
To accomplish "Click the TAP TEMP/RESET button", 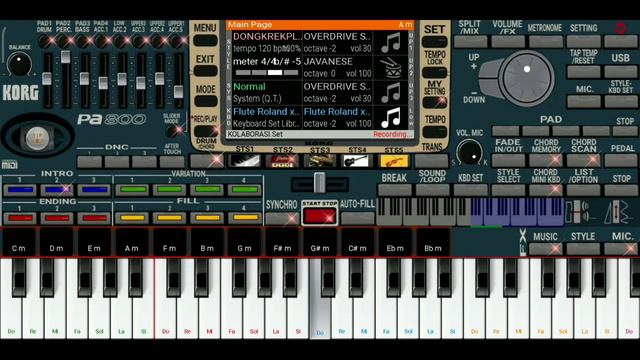I will pos(584,71).
